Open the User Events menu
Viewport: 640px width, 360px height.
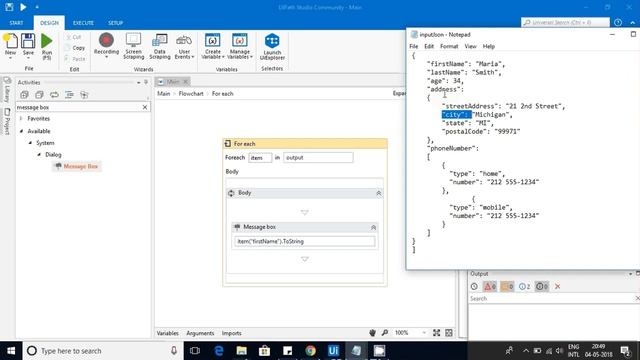click(184, 46)
